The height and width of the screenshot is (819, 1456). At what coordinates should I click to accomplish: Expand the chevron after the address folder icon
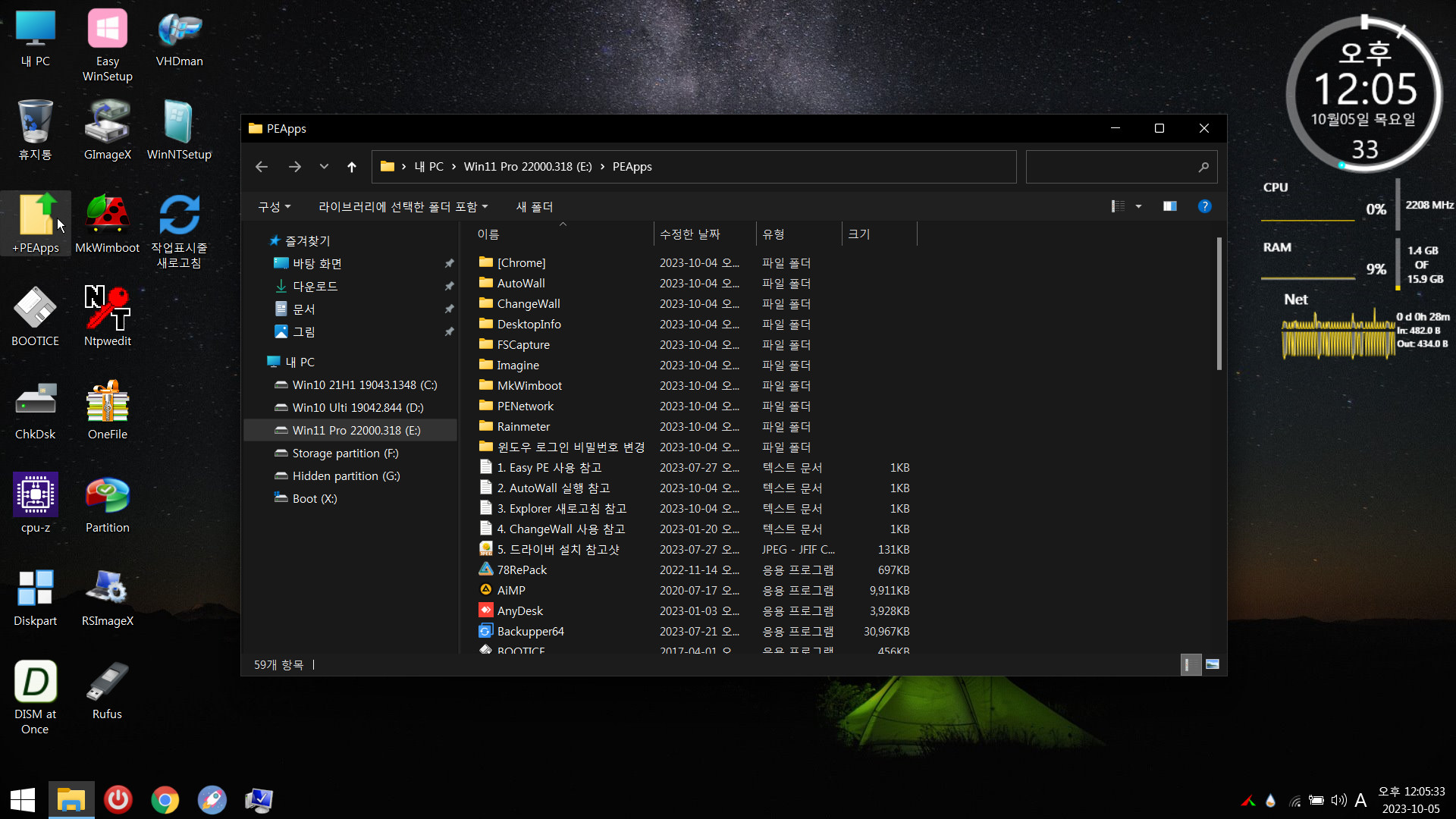pos(404,167)
